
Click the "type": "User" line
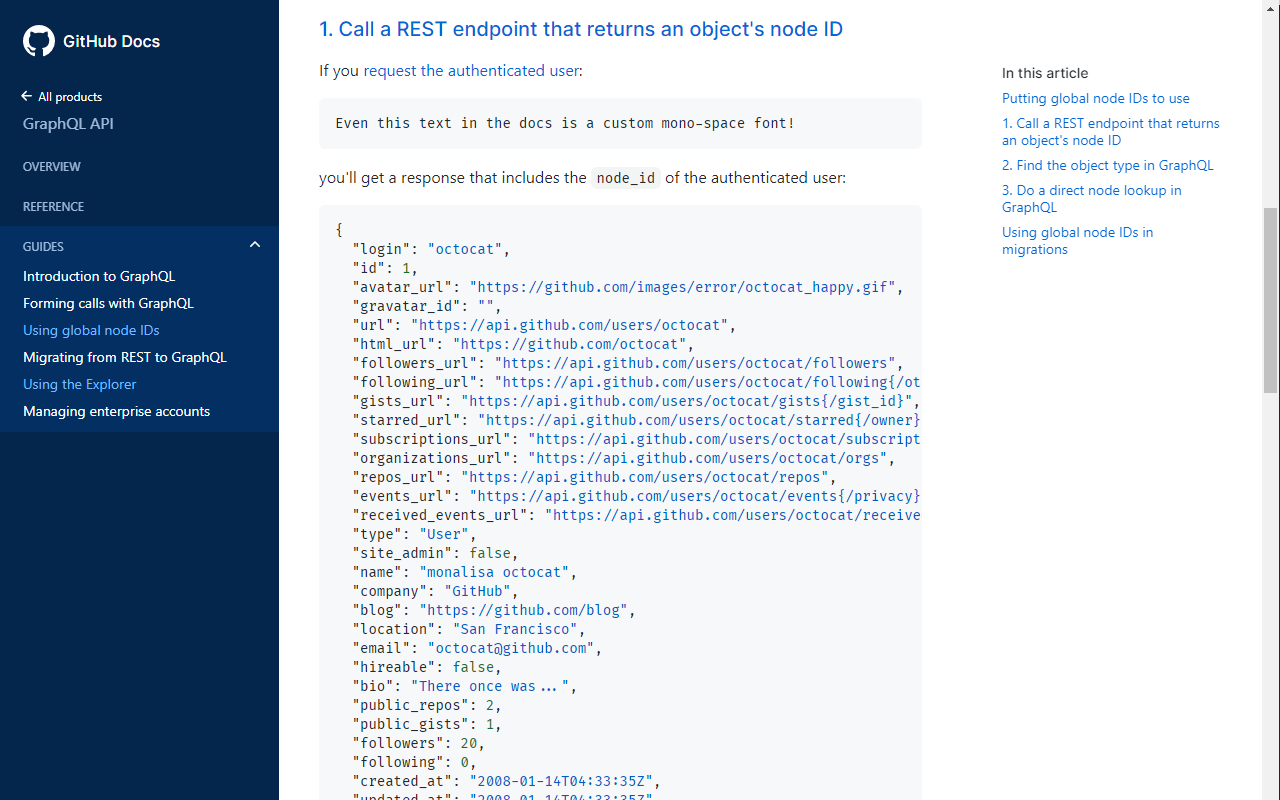414,534
